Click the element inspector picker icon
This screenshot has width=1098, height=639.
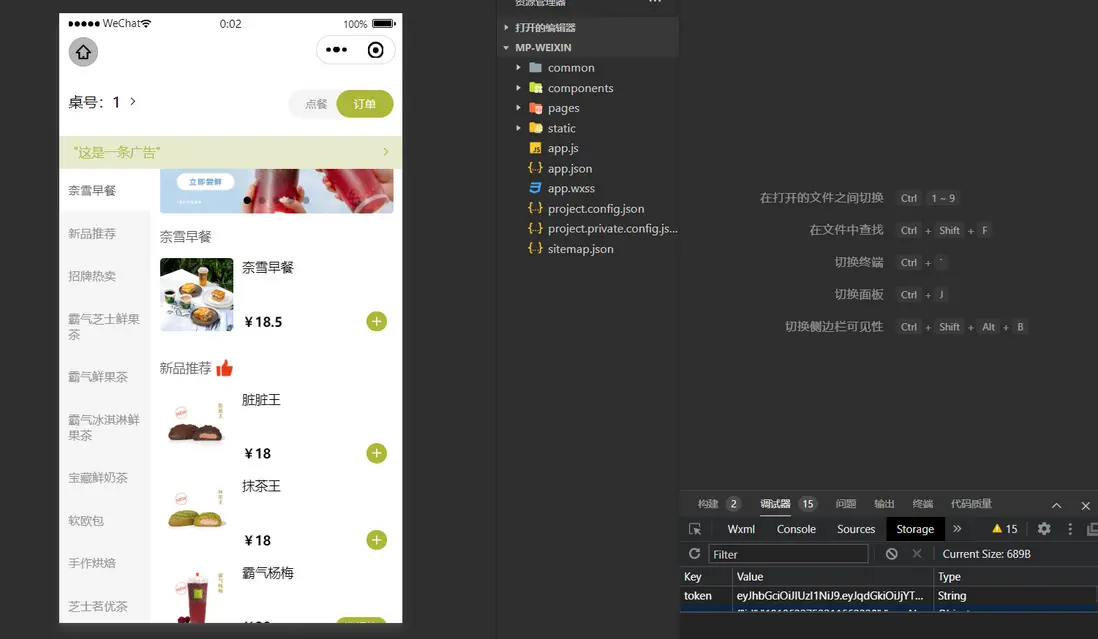pyautogui.click(x=695, y=529)
